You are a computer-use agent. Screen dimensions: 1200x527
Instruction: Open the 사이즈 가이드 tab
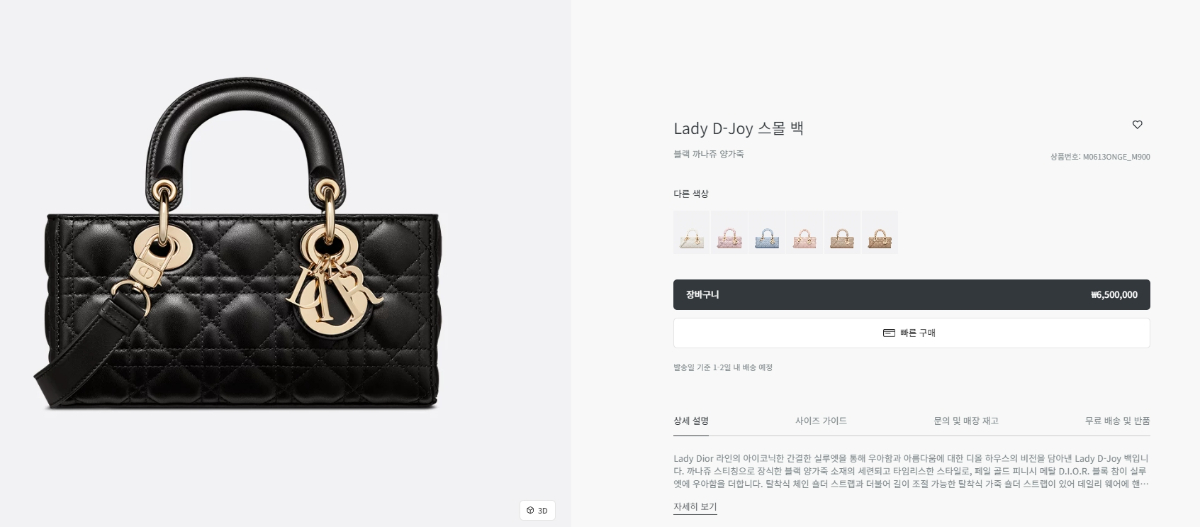(821, 421)
